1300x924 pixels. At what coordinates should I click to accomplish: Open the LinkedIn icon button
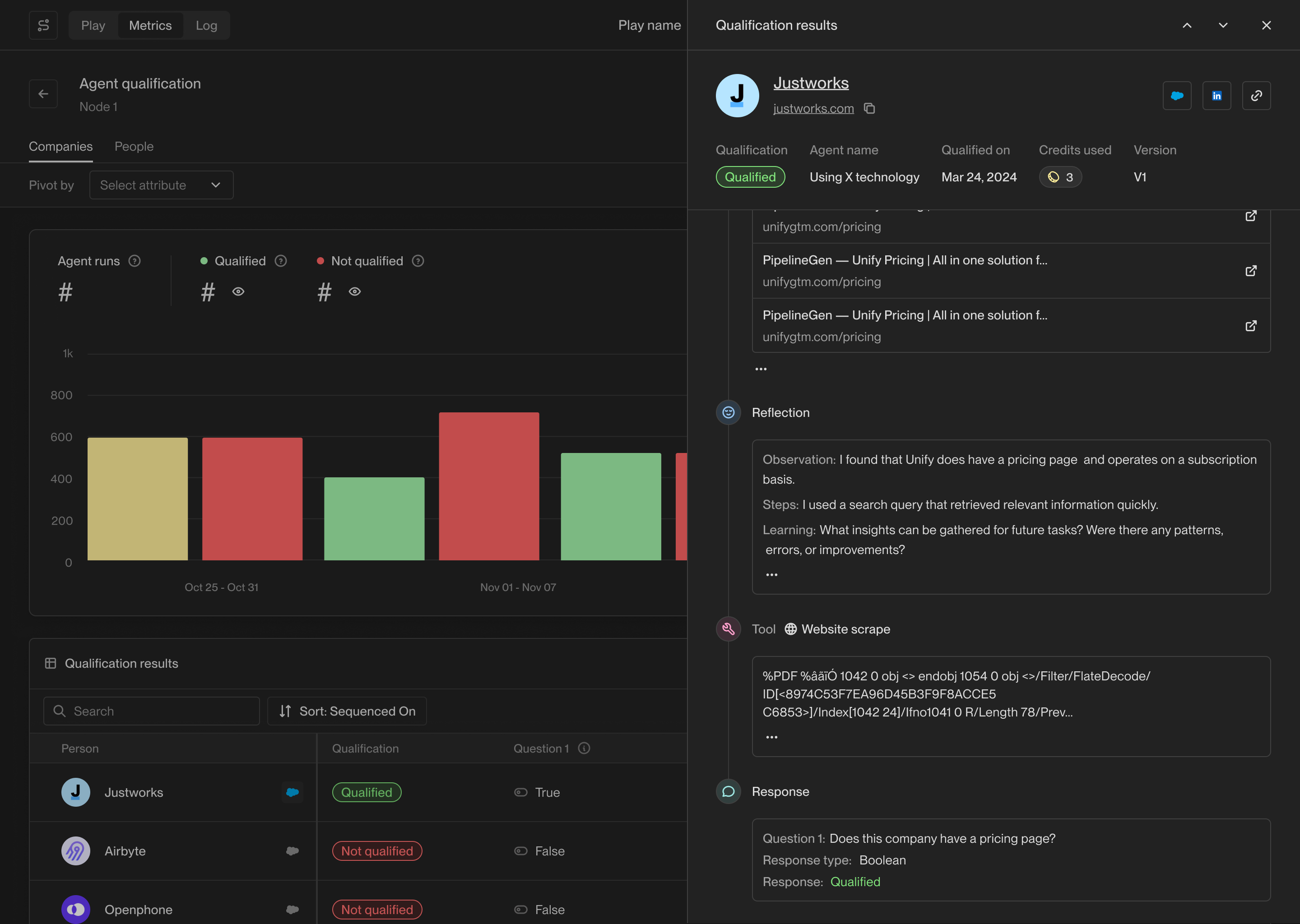pyautogui.click(x=1216, y=96)
